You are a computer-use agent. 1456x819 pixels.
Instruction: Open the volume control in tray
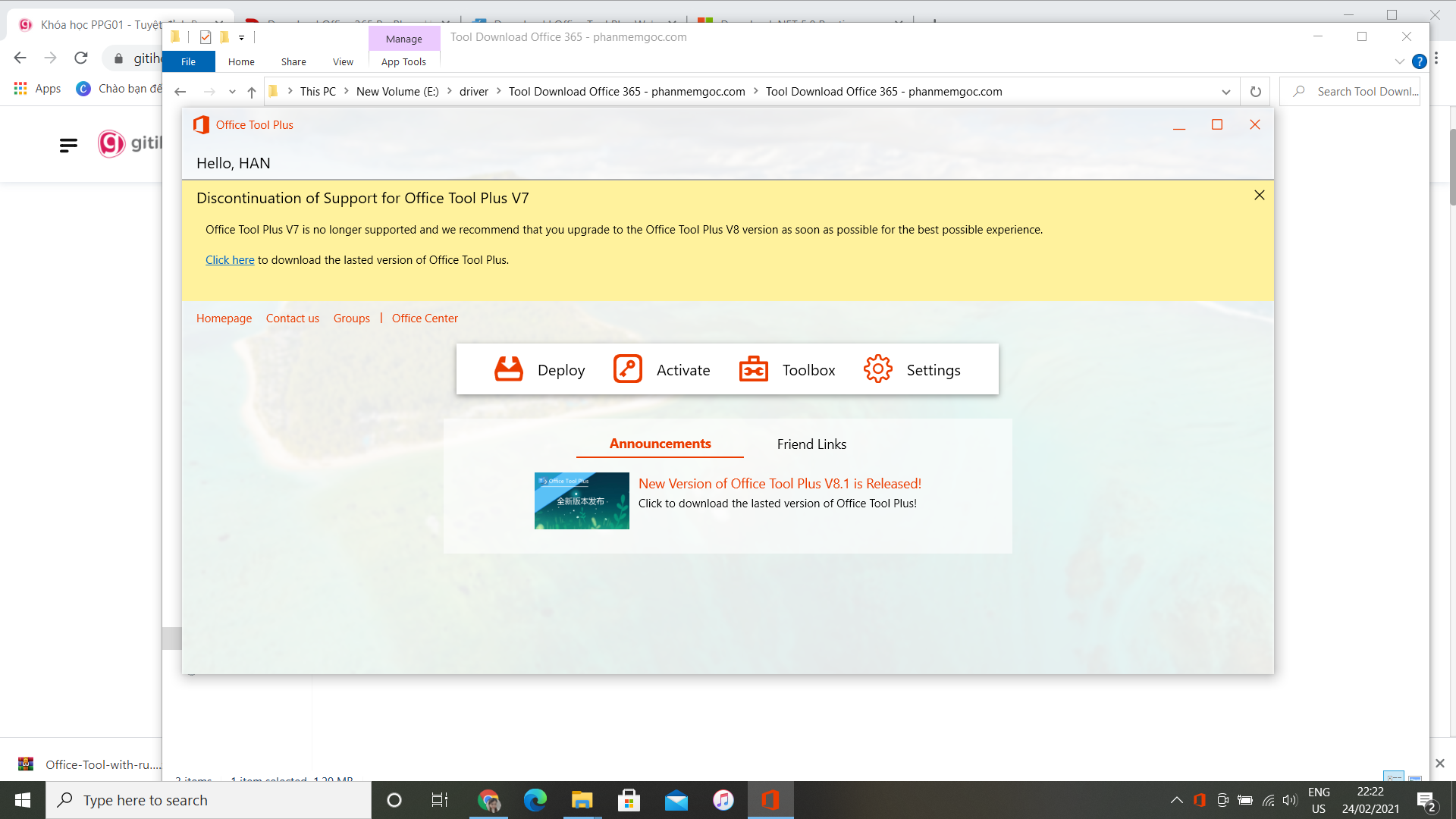[x=1290, y=800]
